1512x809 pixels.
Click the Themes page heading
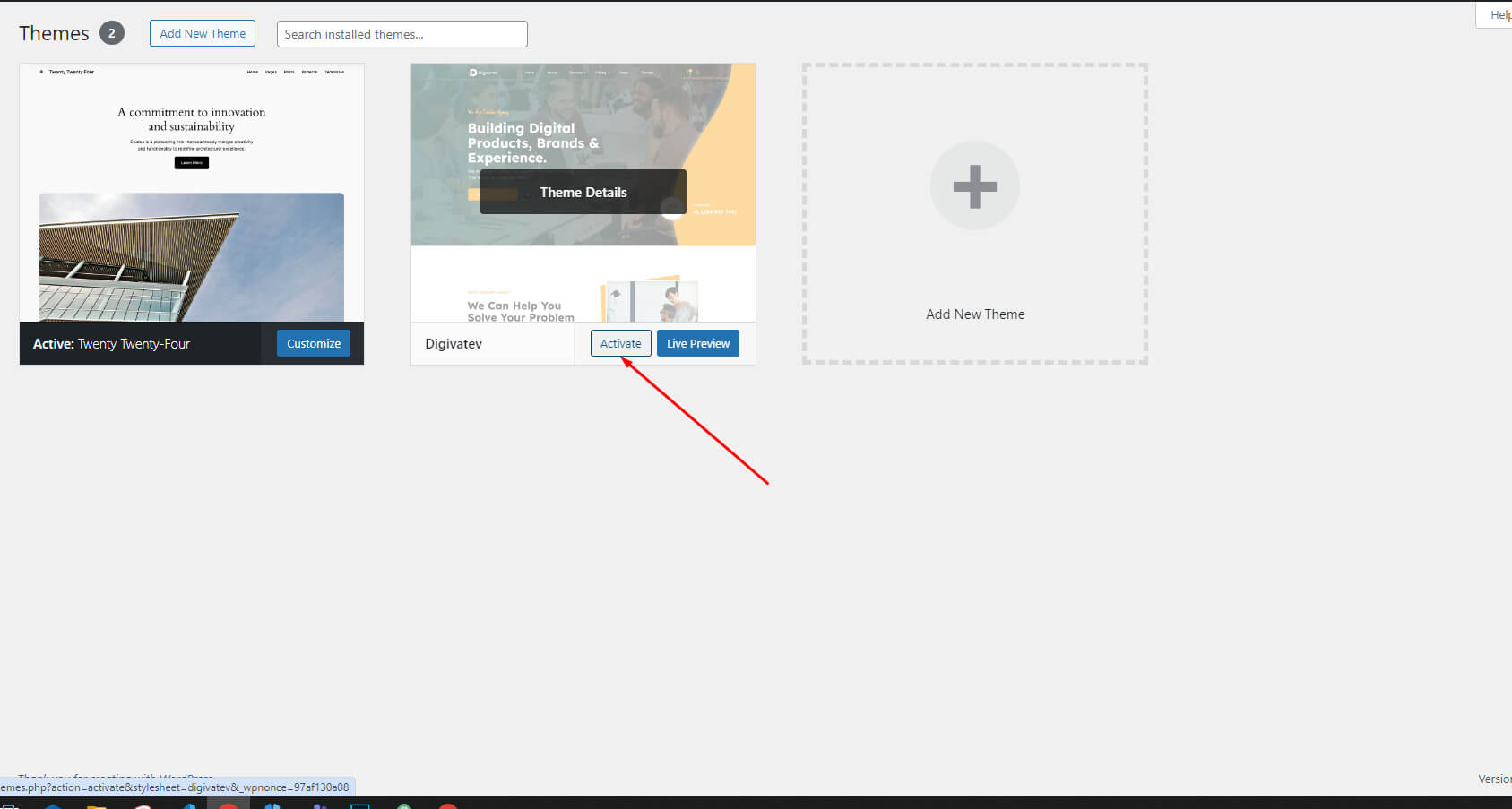[55, 33]
